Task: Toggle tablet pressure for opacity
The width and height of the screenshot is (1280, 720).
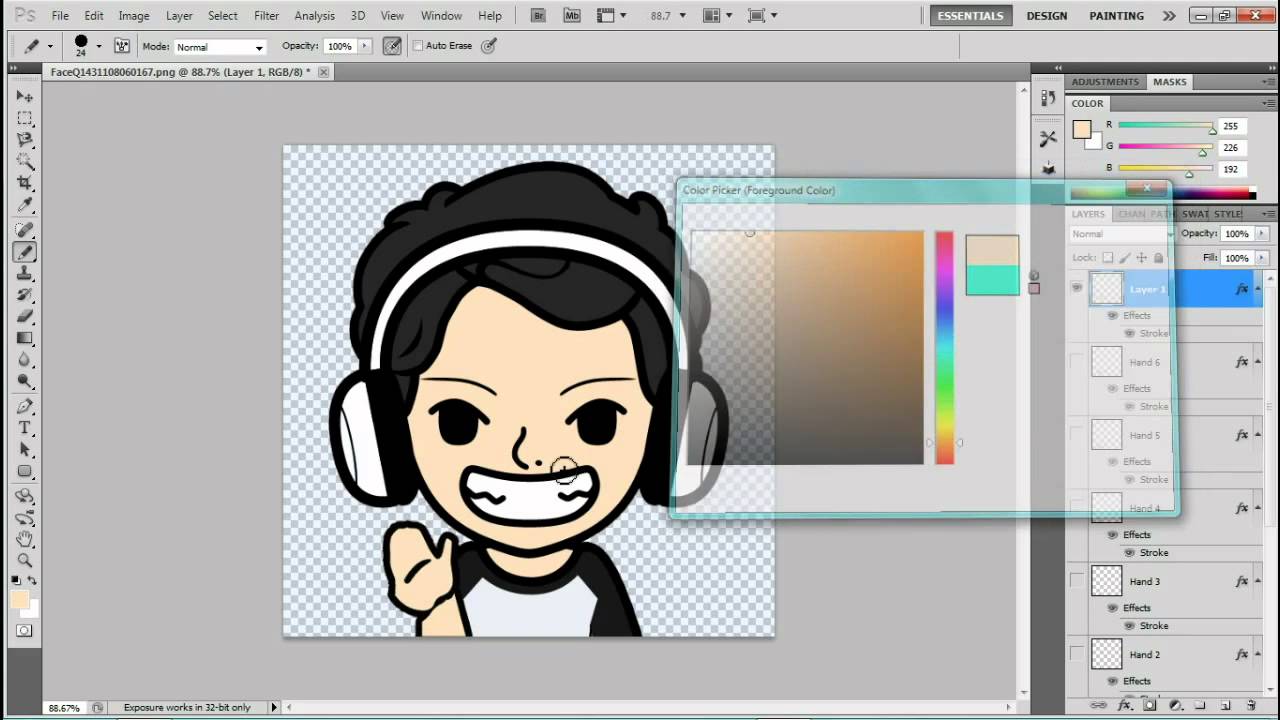Action: coord(392,46)
